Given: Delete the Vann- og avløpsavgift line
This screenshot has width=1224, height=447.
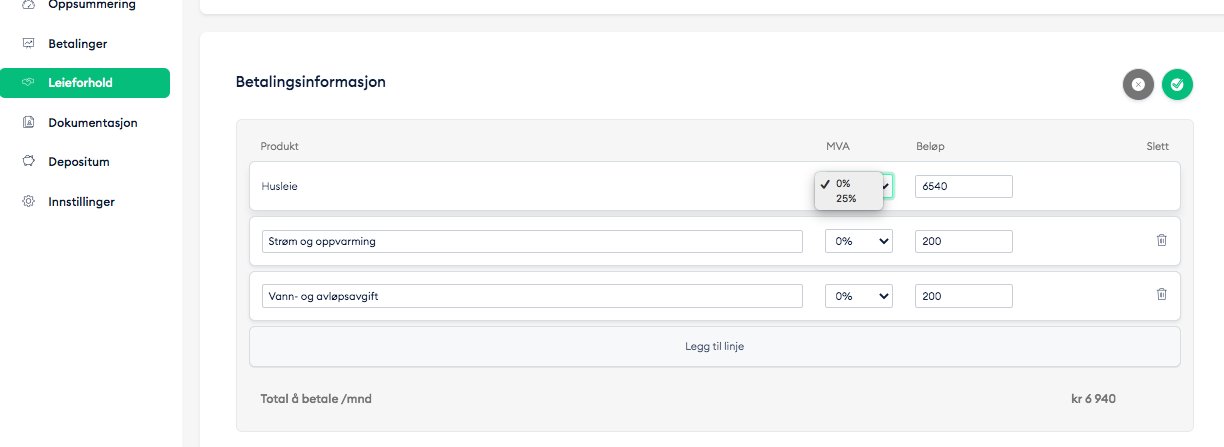Looking at the screenshot, I should (x=1161, y=295).
